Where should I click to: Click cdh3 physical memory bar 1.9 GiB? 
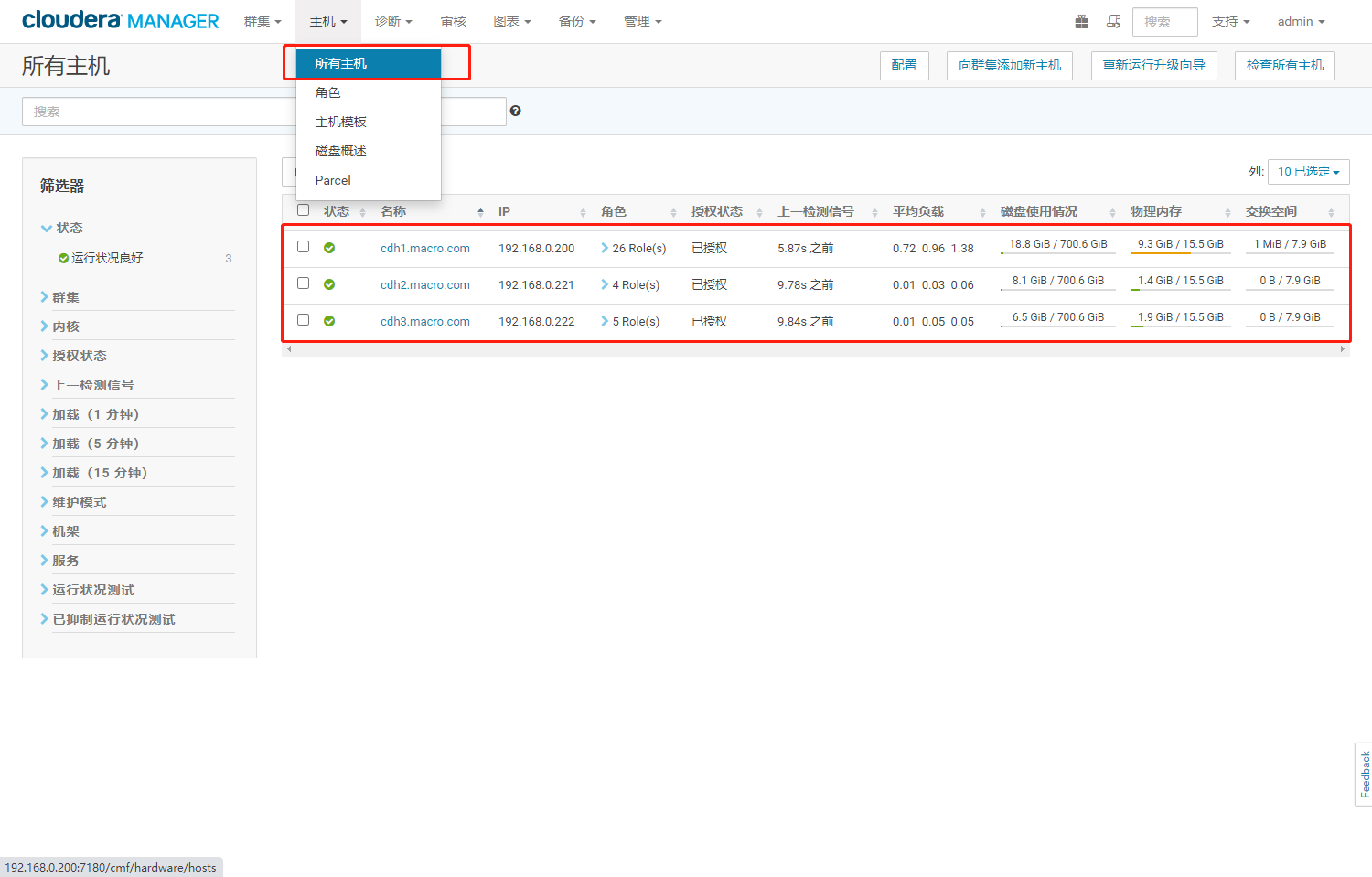click(x=1180, y=317)
